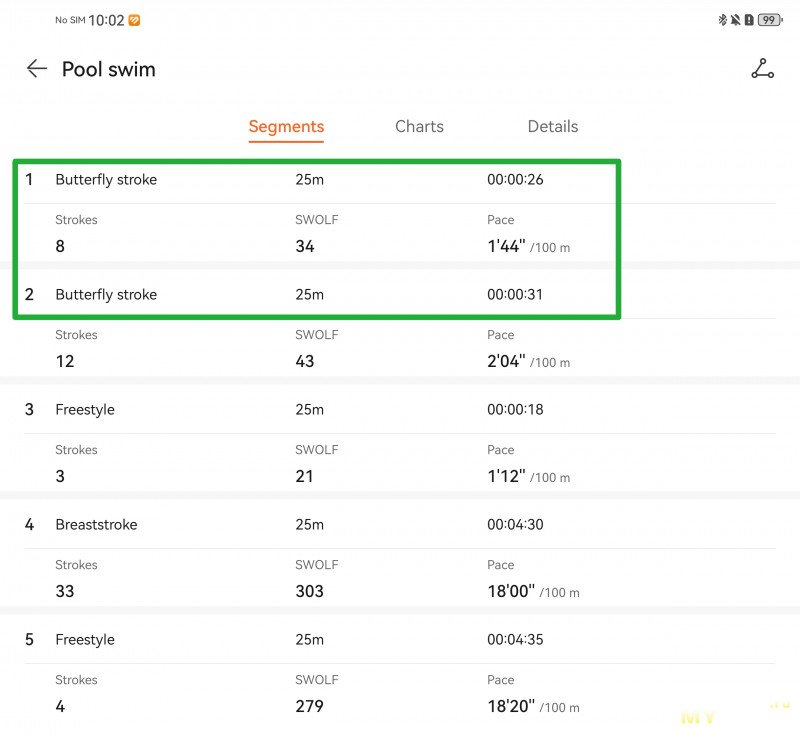
Task: Tap the Bluetooth icon in status bar
Action: 722,20
